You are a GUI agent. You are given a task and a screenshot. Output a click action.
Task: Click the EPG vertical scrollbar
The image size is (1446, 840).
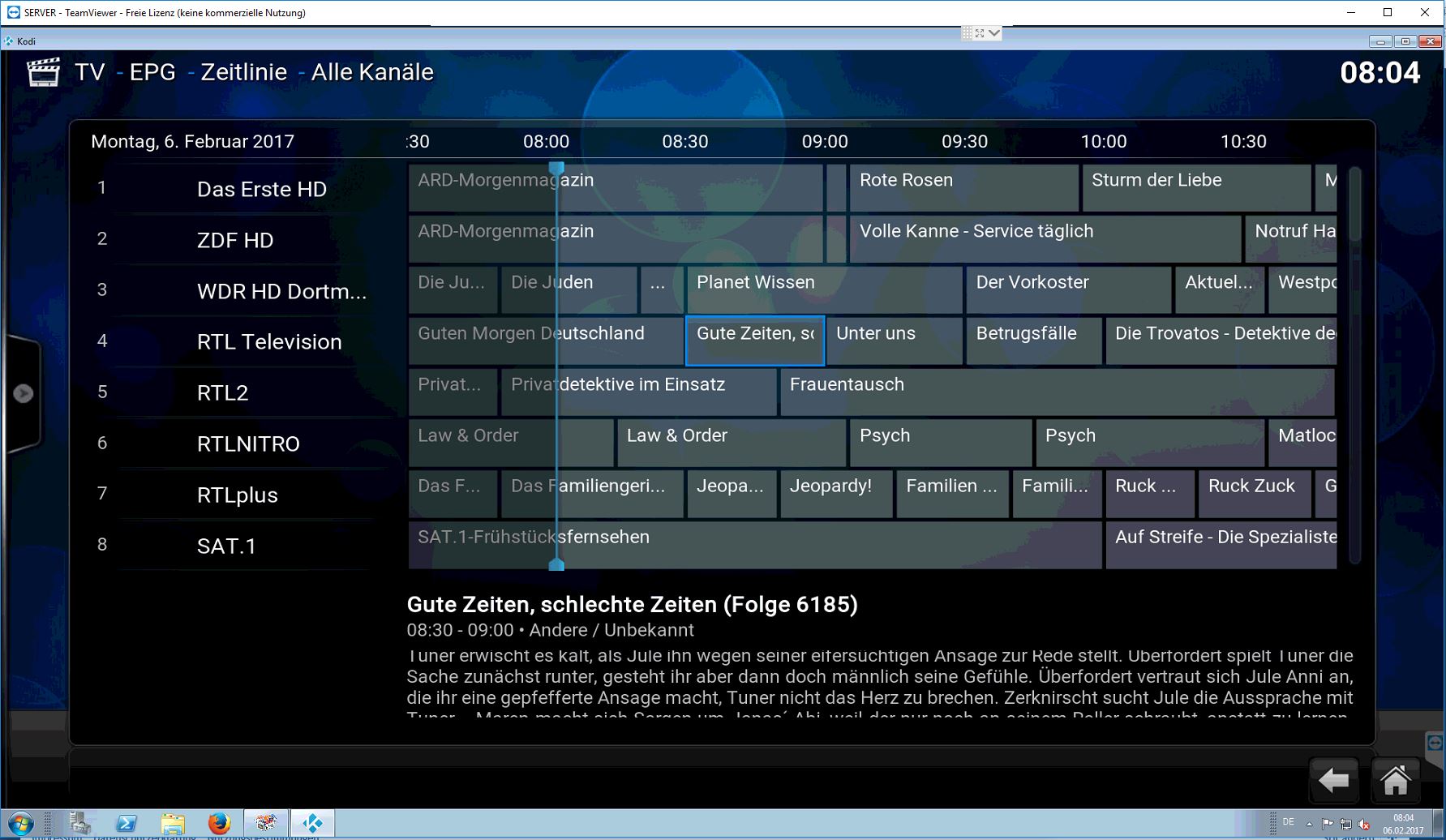1354,365
